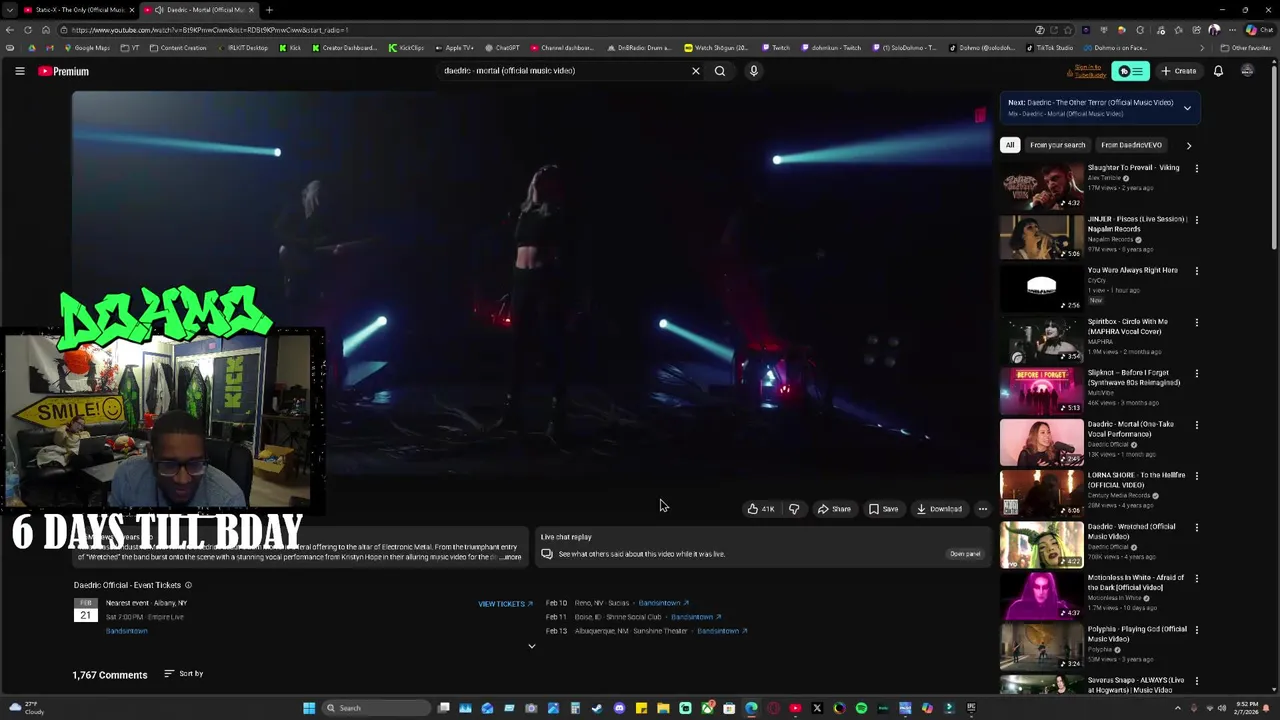Open options for Motionless In White video

point(1196,579)
